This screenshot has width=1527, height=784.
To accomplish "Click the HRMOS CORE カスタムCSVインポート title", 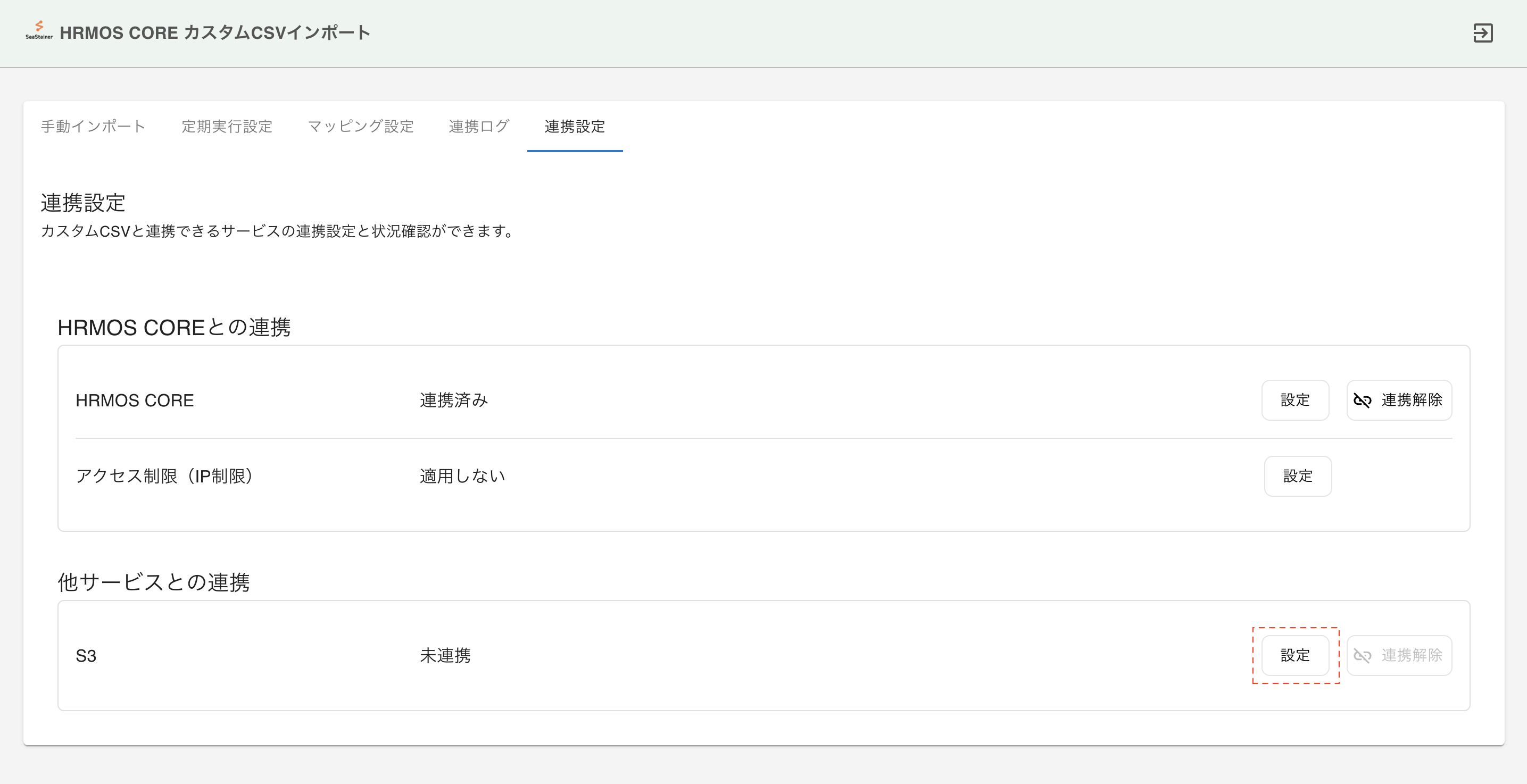I will (215, 32).
